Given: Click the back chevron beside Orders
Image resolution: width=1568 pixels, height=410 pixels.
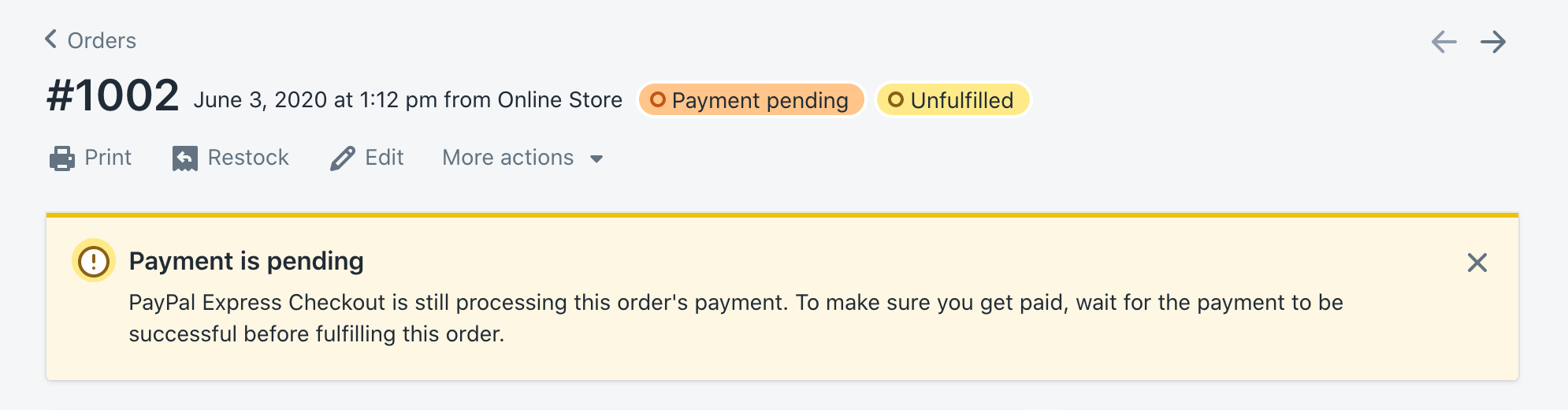Looking at the screenshot, I should click(51, 39).
